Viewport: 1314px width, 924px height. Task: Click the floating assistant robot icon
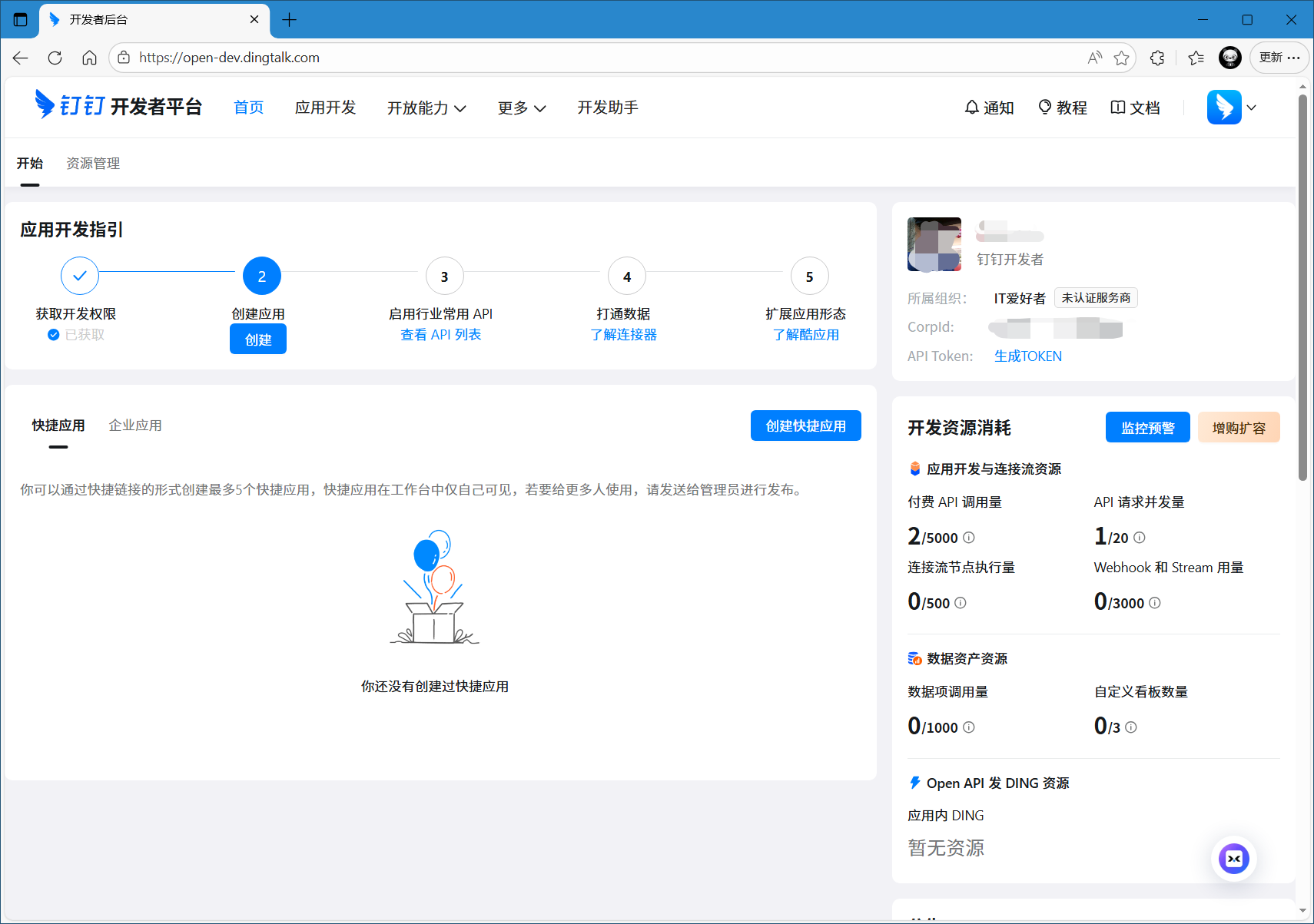click(1233, 859)
